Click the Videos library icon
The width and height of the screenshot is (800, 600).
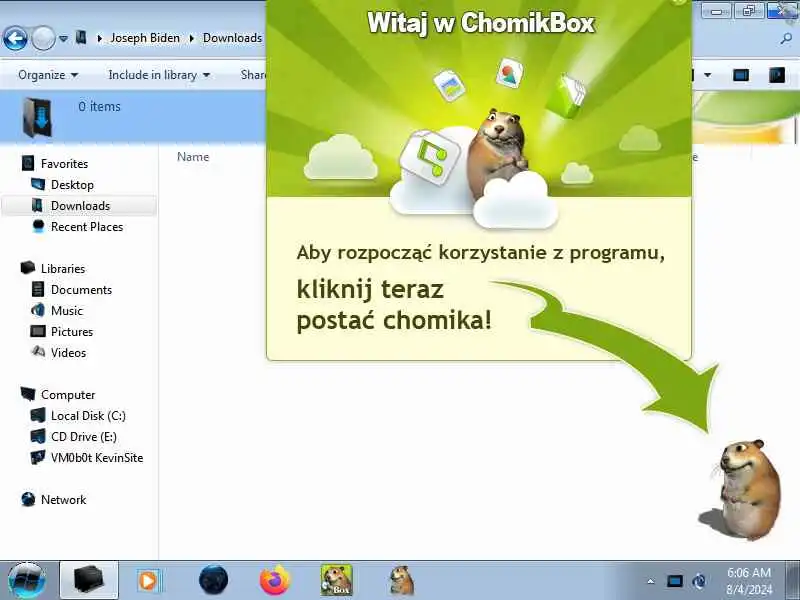tap(38, 352)
